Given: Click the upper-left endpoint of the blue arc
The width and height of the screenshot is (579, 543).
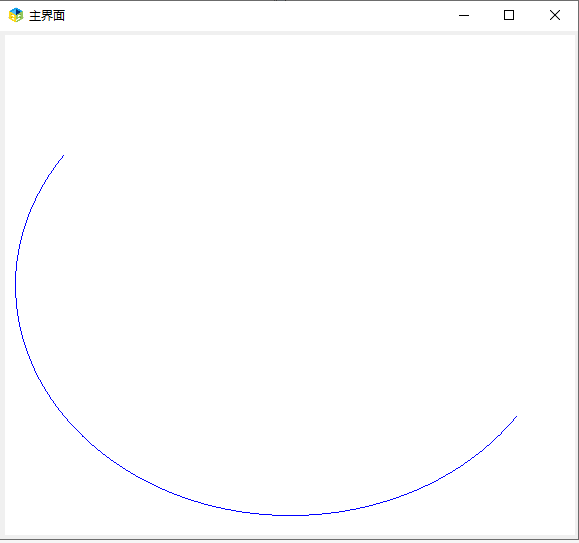Looking at the screenshot, I should [64, 156].
